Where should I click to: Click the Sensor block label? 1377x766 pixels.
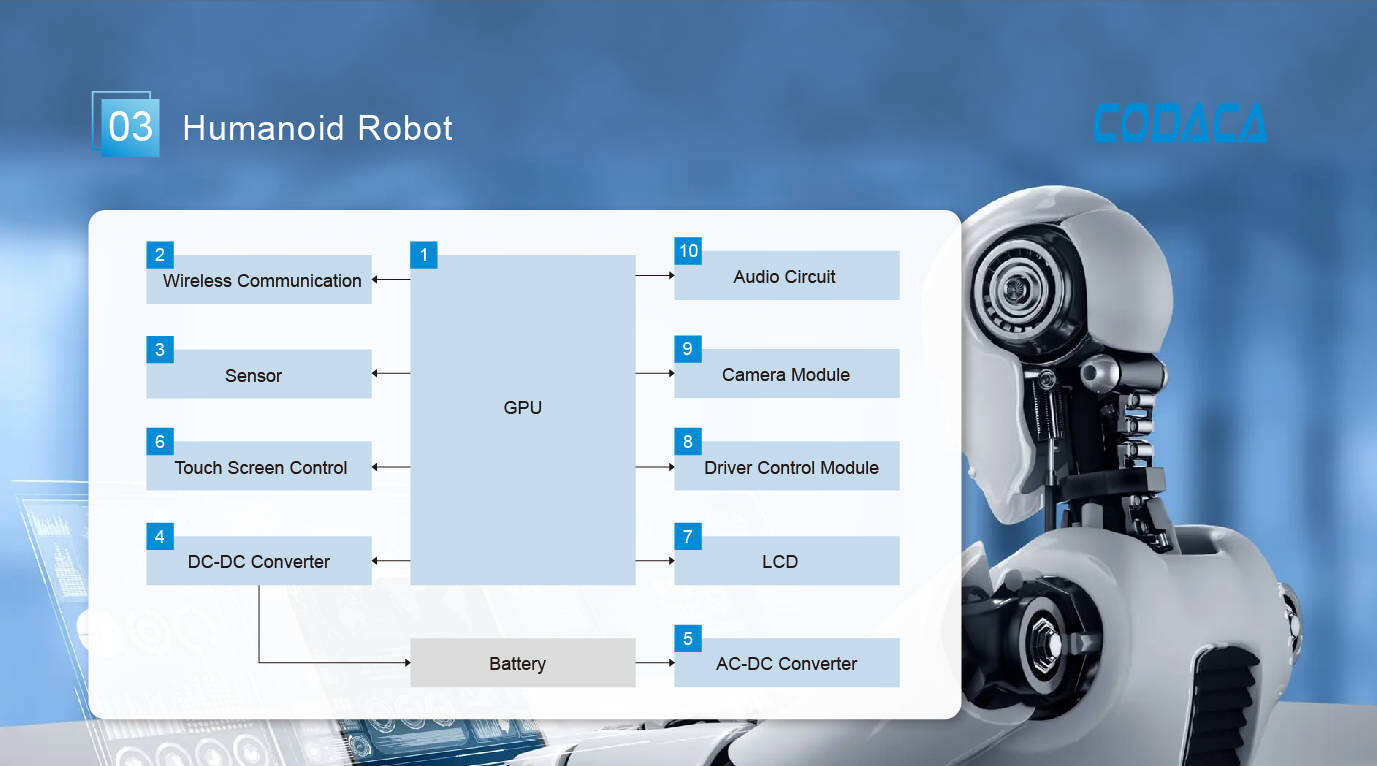[x=255, y=375]
